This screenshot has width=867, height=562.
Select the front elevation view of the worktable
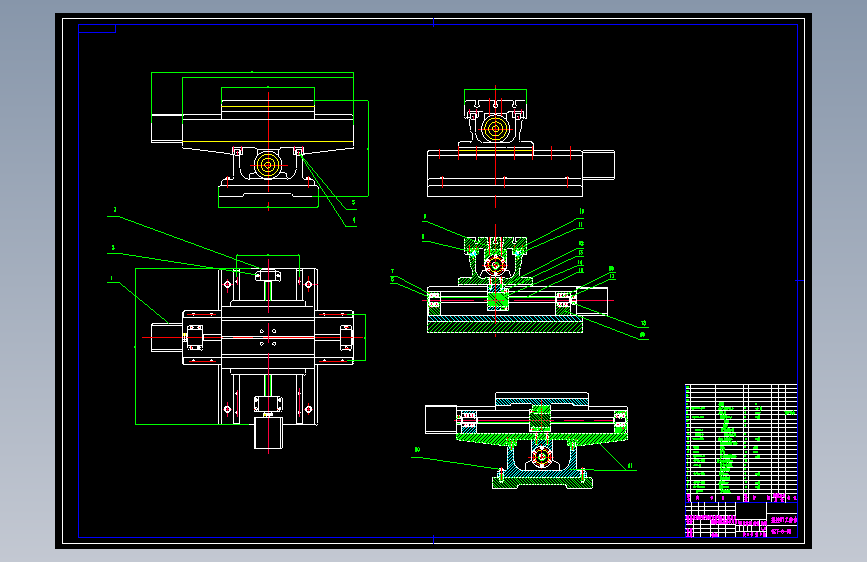pos(260,140)
